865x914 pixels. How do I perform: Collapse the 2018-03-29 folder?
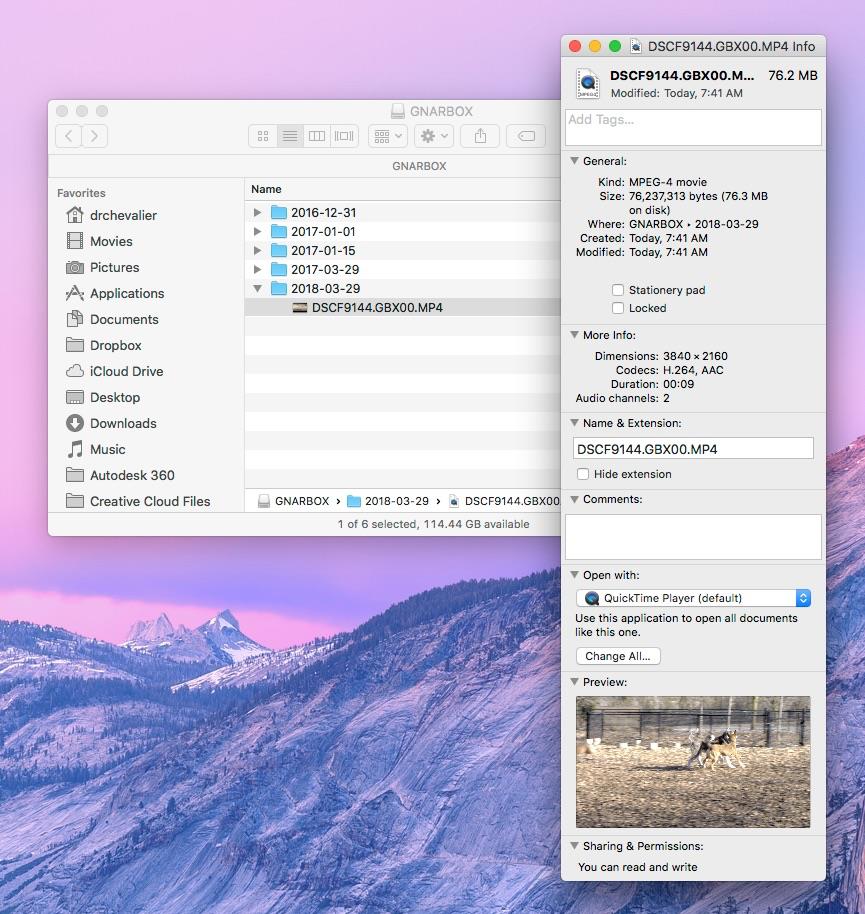258,288
